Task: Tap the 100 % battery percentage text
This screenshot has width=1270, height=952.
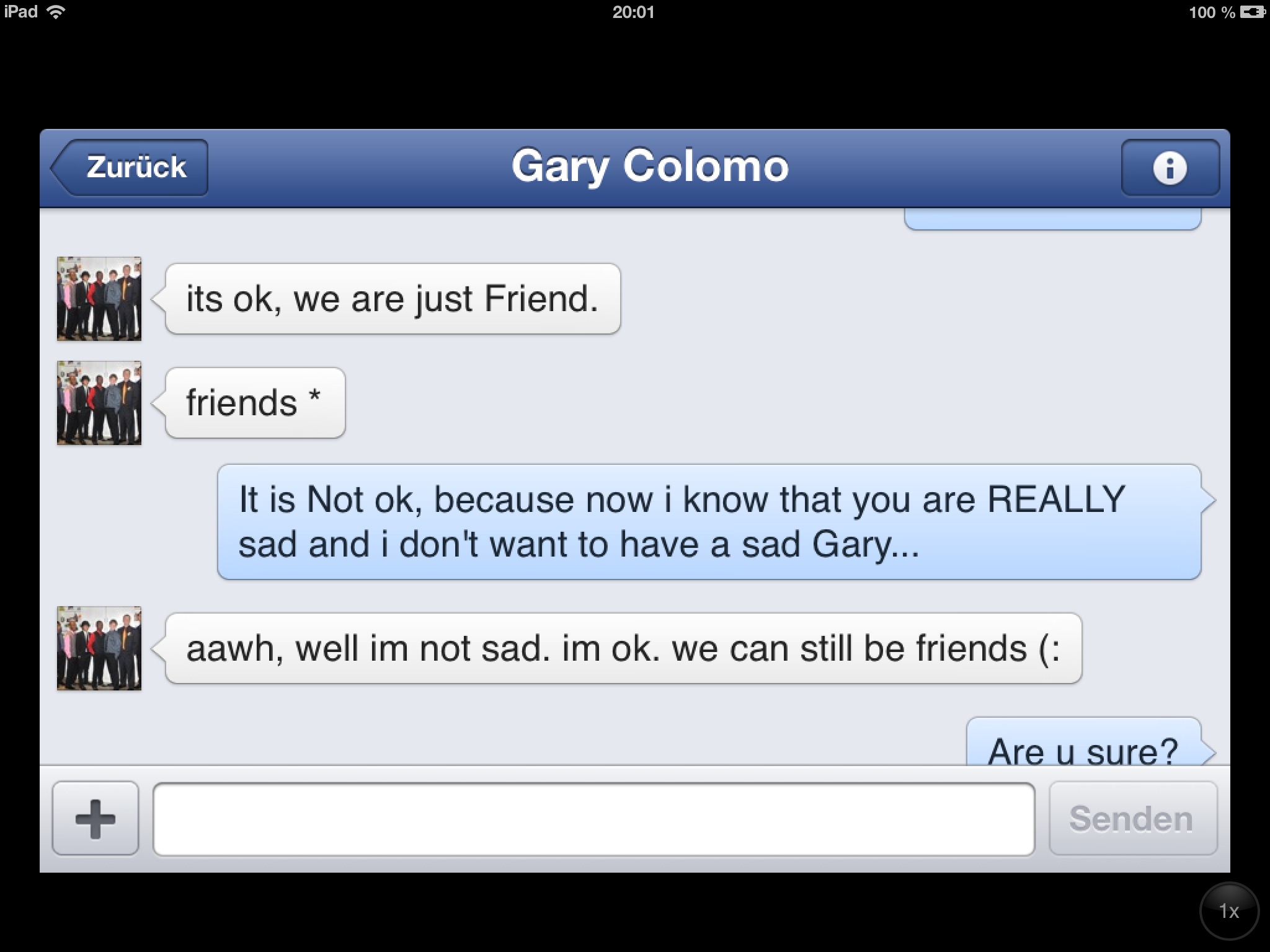Action: pos(1212,12)
